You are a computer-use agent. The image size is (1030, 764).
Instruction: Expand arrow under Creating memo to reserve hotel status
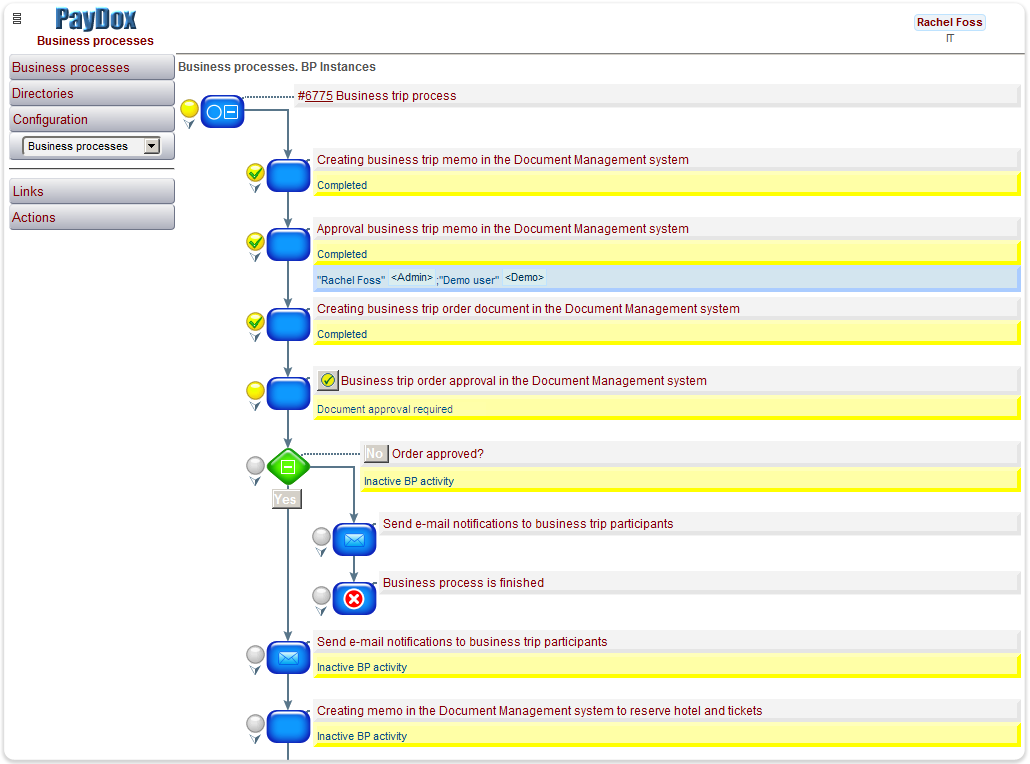pos(255,739)
